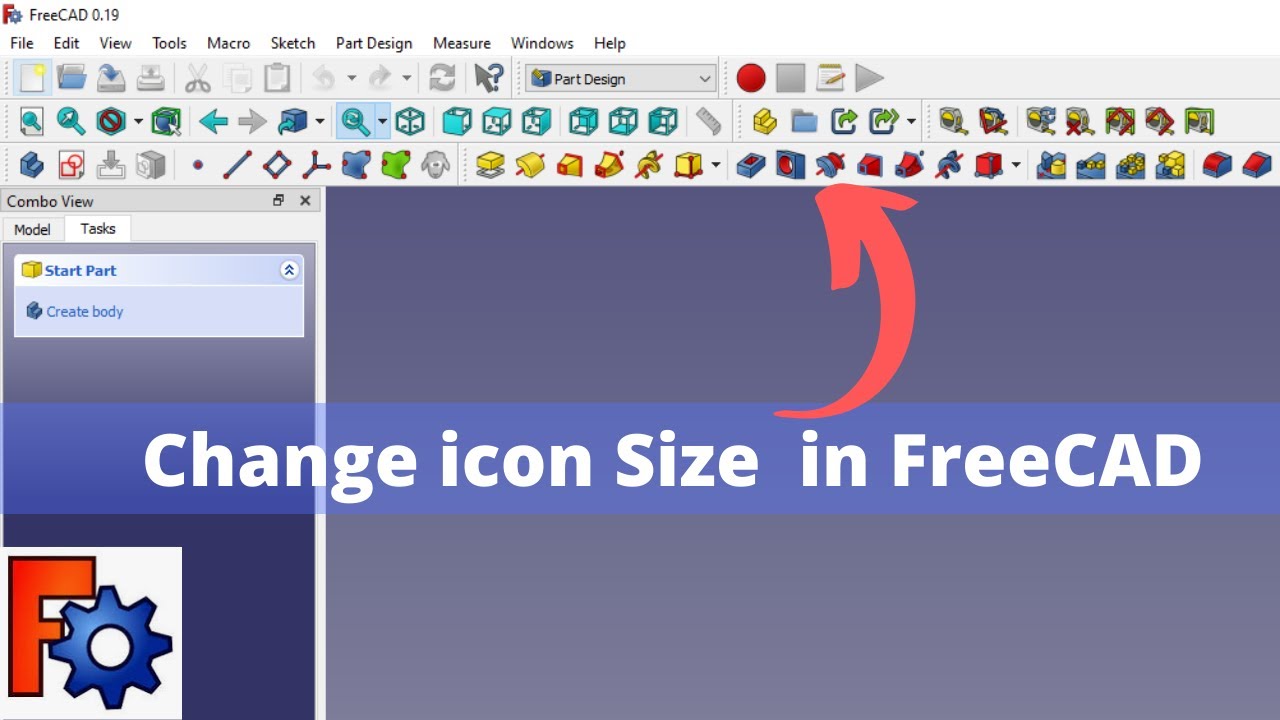Open the Part Design menu
The image size is (1280, 720).
pyautogui.click(x=374, y=43)
